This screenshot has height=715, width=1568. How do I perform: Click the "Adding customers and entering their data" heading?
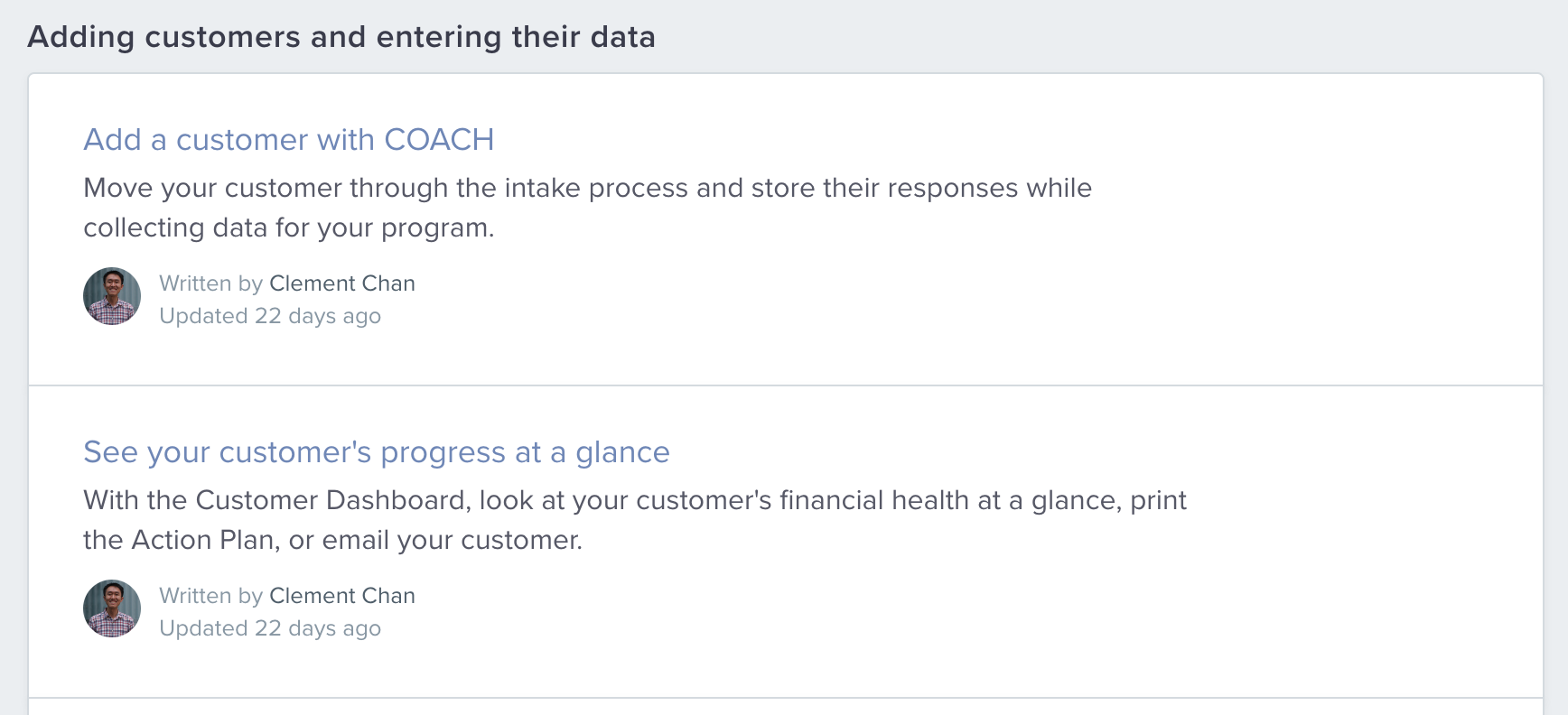click(341, 37)
